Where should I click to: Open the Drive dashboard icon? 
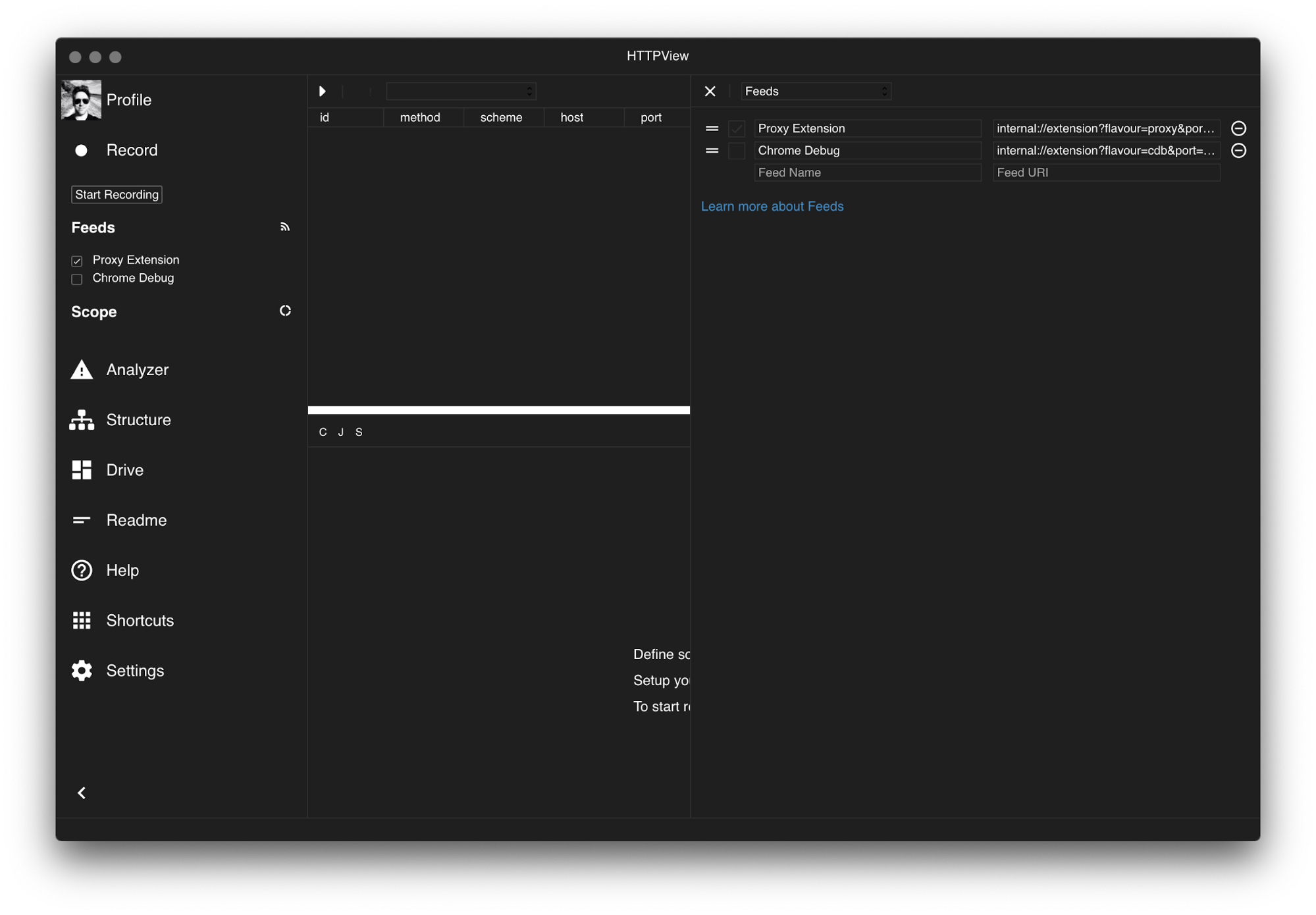82,470
